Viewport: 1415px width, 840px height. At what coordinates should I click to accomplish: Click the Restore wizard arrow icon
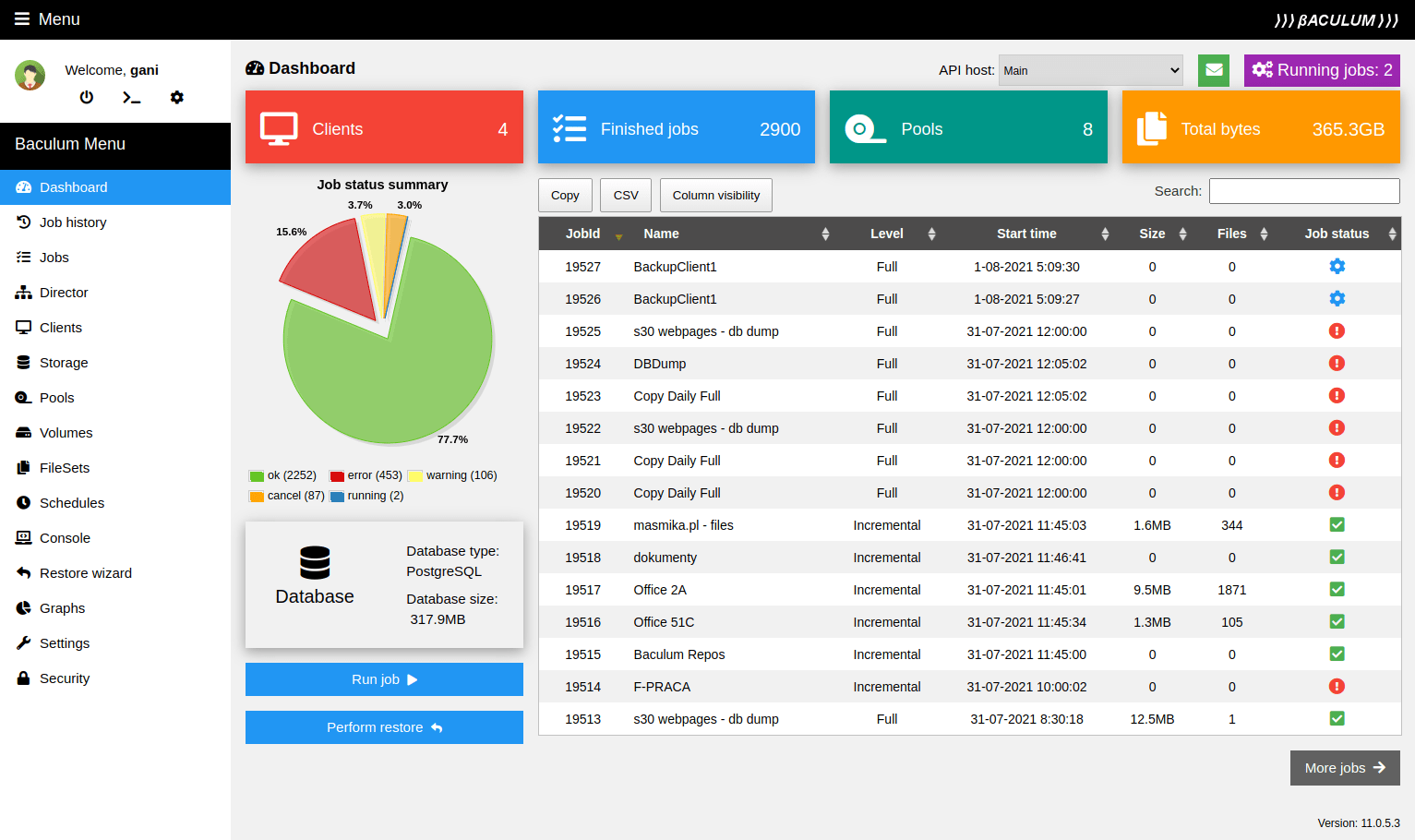(x=24, y=573)
